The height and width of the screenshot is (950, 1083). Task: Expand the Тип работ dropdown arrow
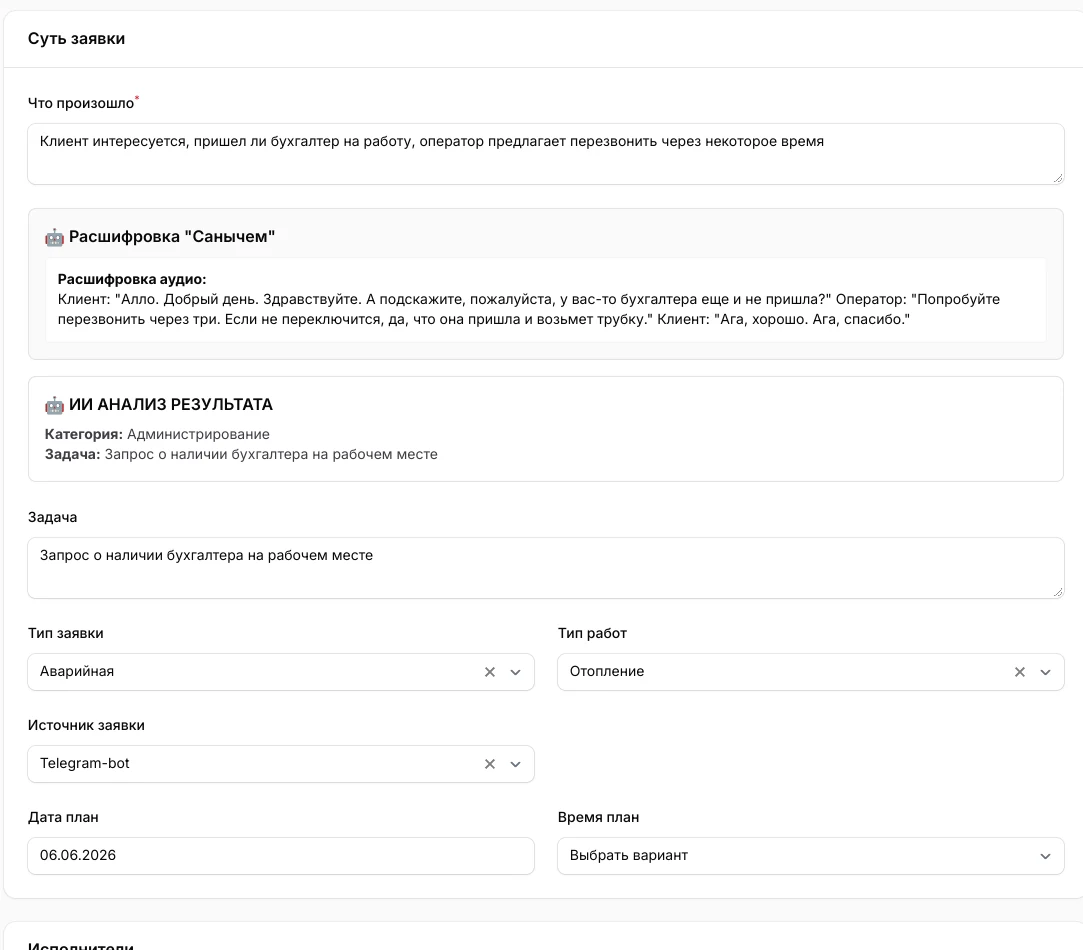click(x=1045, y=672)
